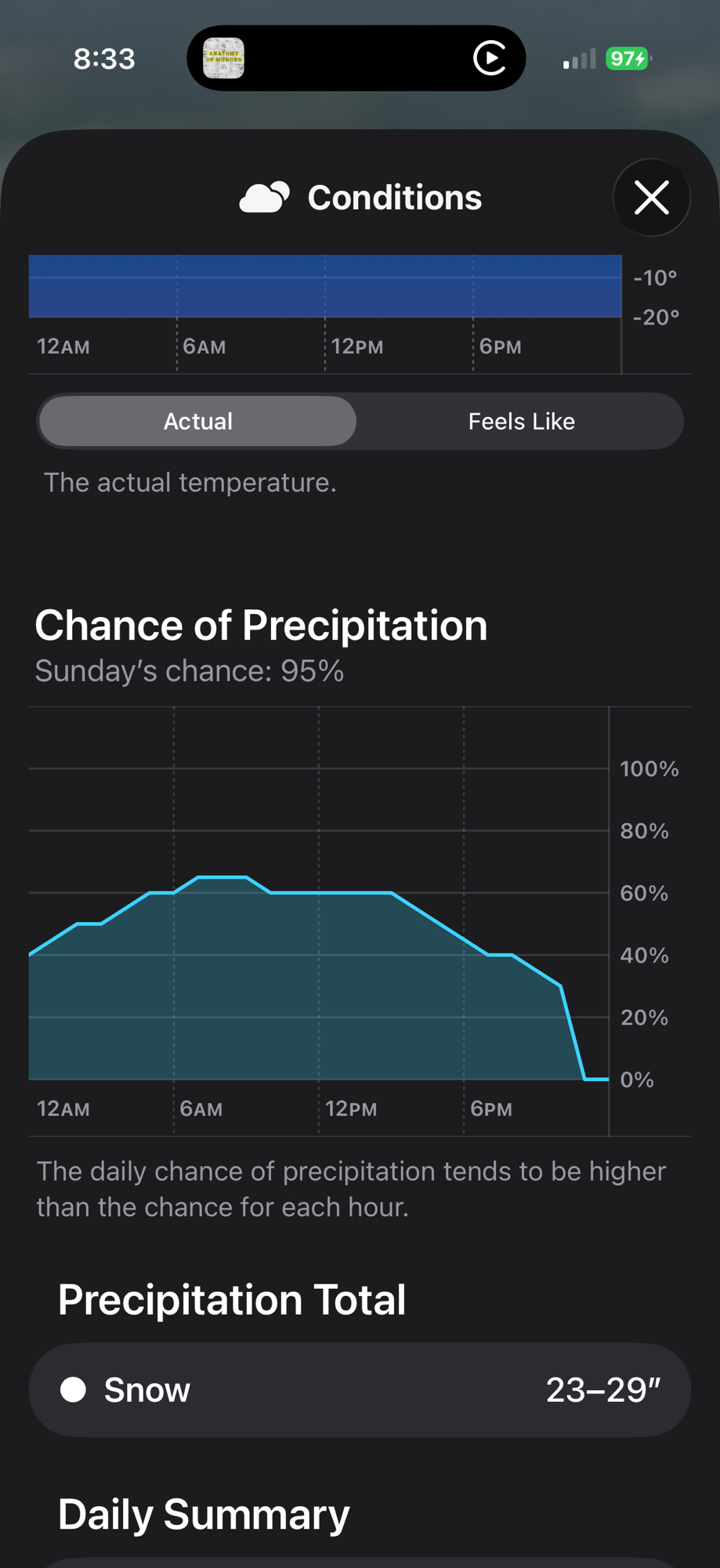
Task: Tap the cellular signal bars icon
Action: click(x=579, y=60)
